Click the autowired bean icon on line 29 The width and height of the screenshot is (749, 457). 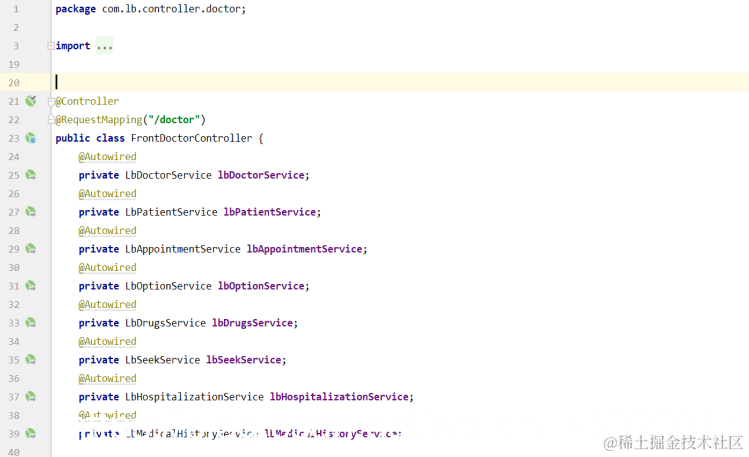(x=31, y=249)
